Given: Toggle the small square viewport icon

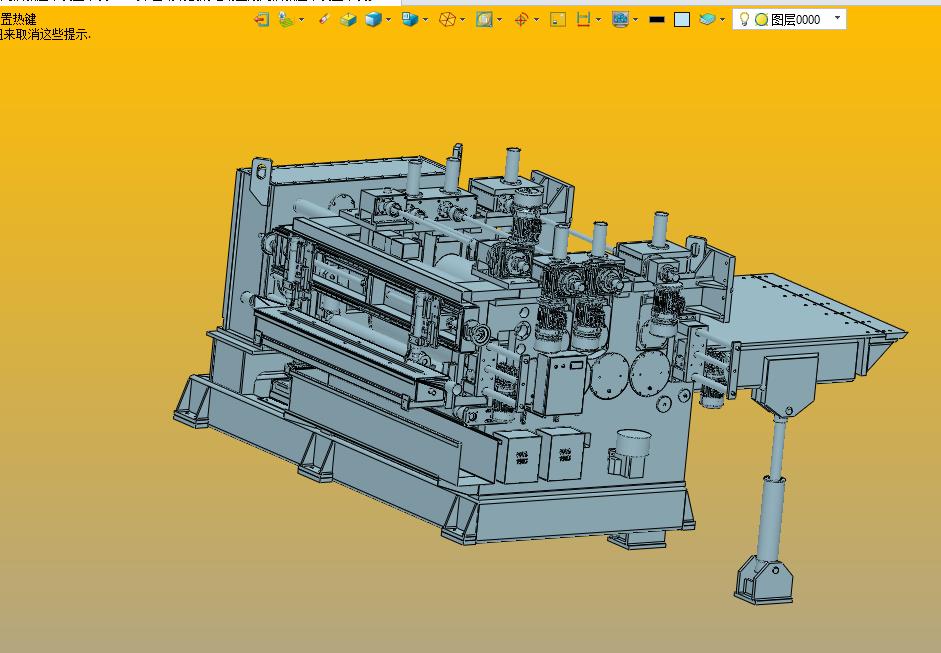Looking at the screenshot, I should click(x=558, y=20).
